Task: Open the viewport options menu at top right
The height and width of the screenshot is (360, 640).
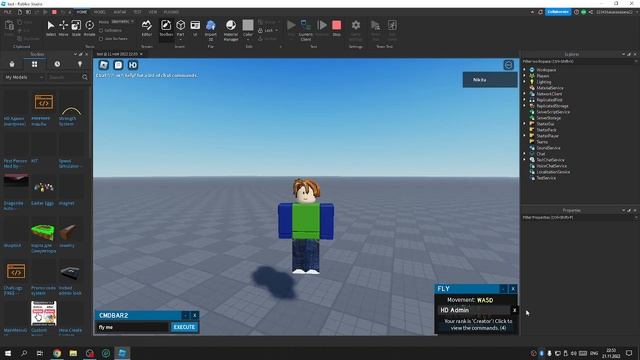Action: 508,65
